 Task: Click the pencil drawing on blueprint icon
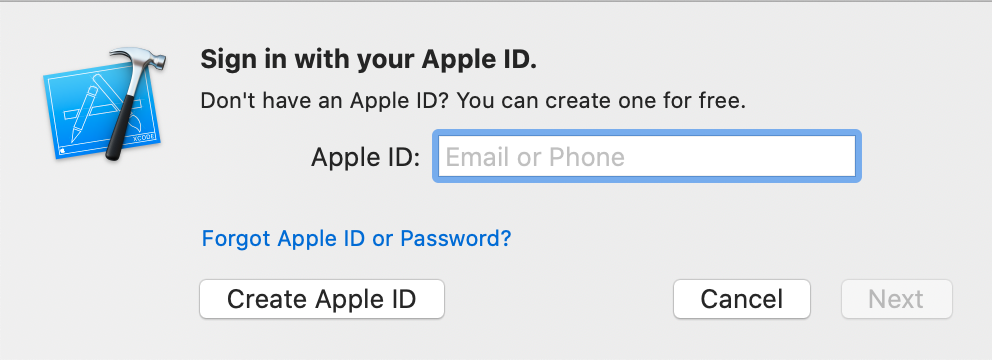(84, 115)
